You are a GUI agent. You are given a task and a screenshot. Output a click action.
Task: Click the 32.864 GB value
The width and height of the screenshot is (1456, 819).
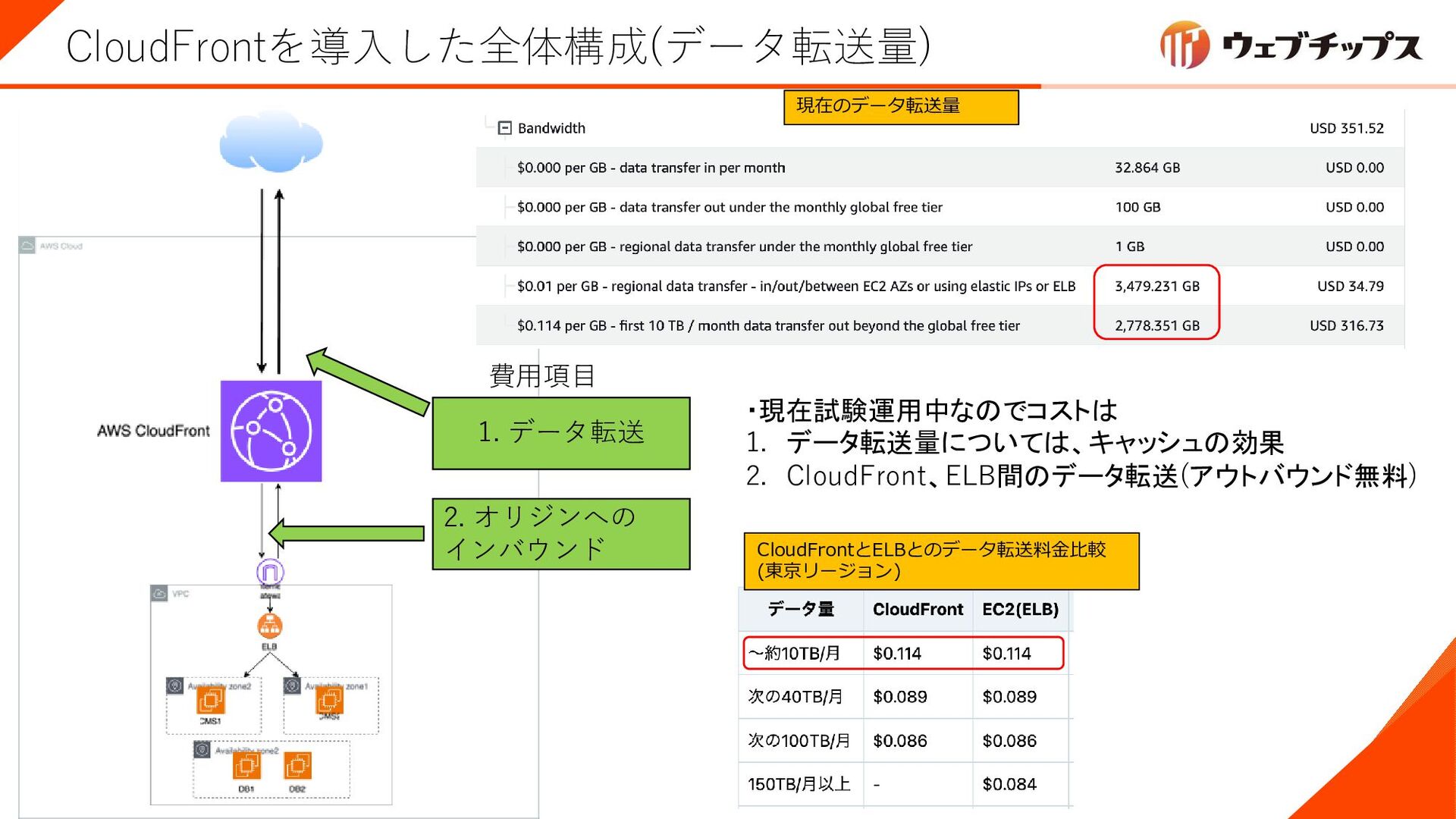(1147, 168)
